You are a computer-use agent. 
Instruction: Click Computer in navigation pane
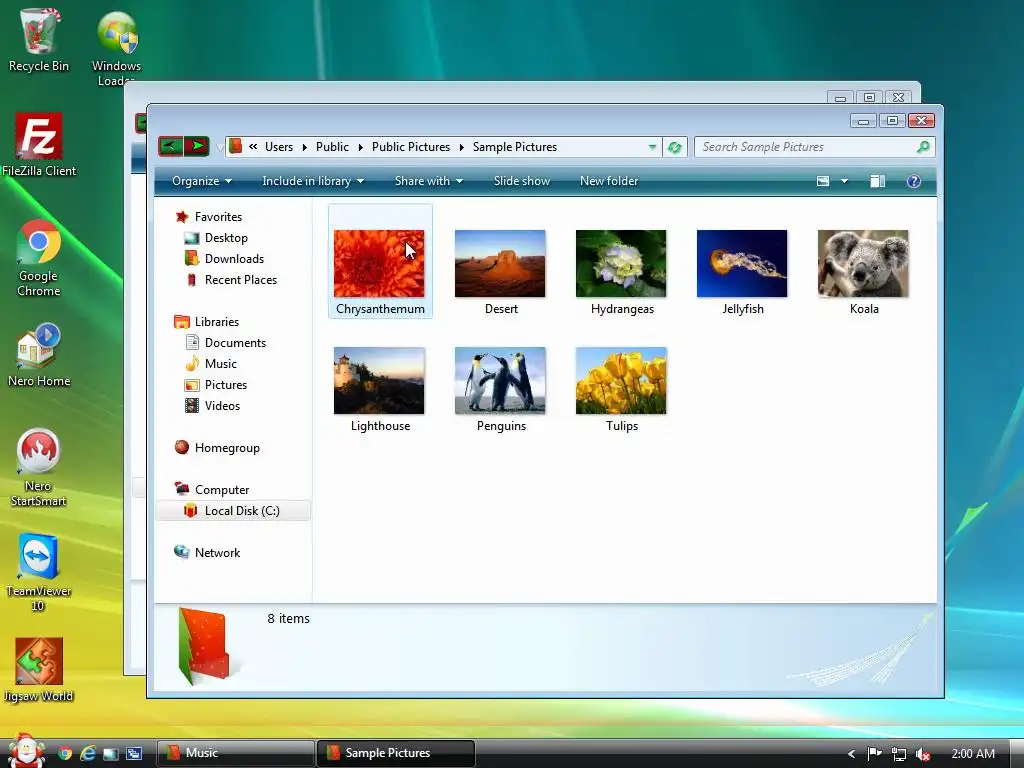222,490
